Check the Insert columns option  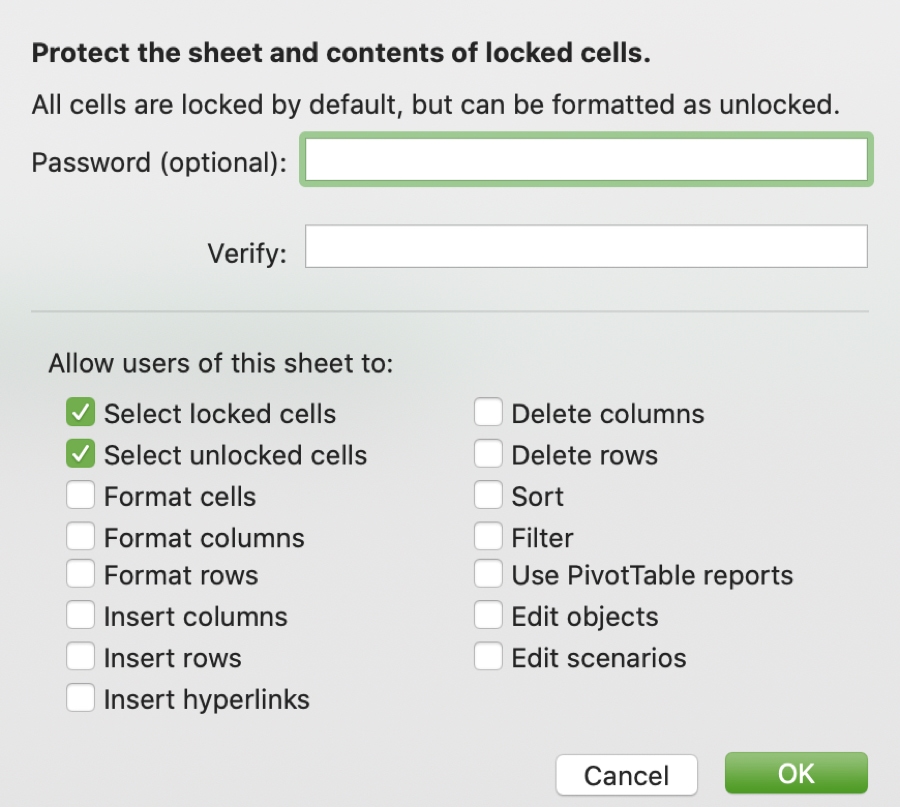click(x=80, y=615)
